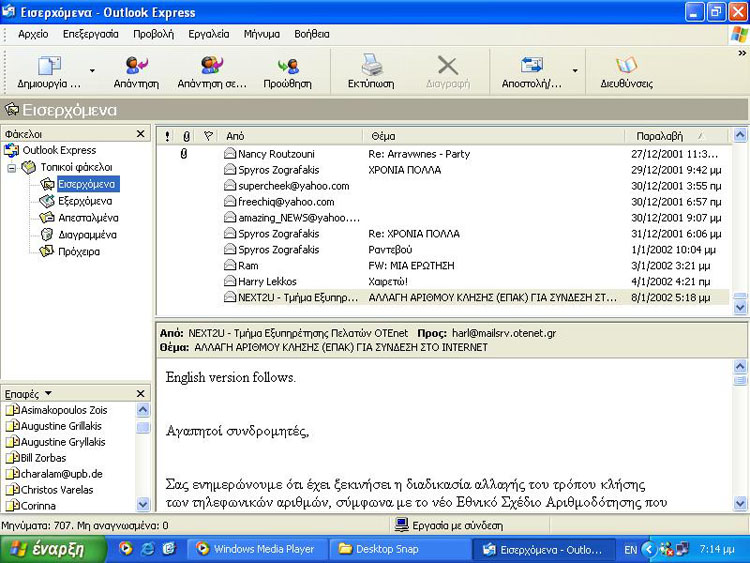The width and height of the screenshot is (750, 563).
Task: Click the Αποστολή/... (send/receive) icon
Action: pyautogui.click(x=531, y=65)
